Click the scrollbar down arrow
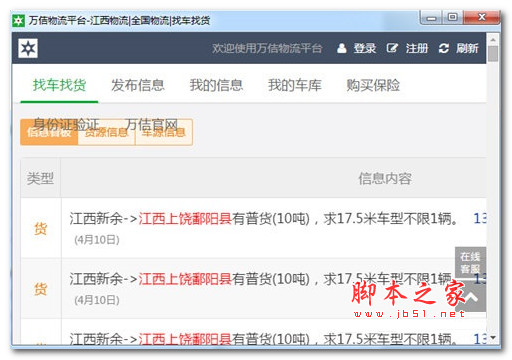 tap(493, 338)
